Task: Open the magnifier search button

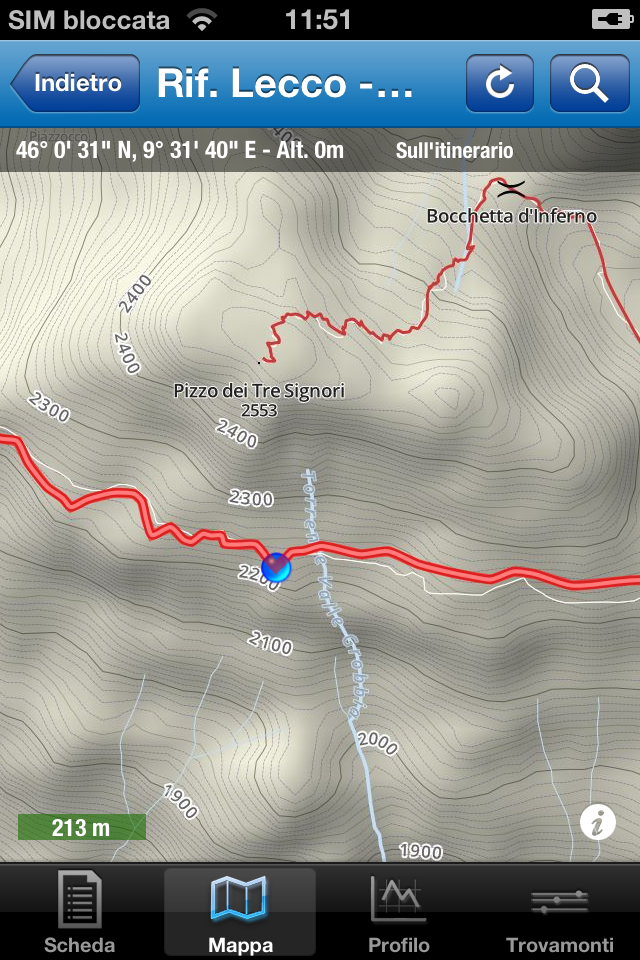Action: [589, 83]
